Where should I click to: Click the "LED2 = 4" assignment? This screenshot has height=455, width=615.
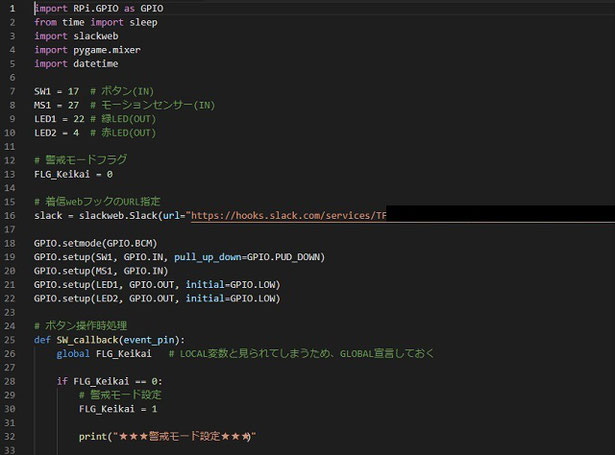[x=56, y=133]
